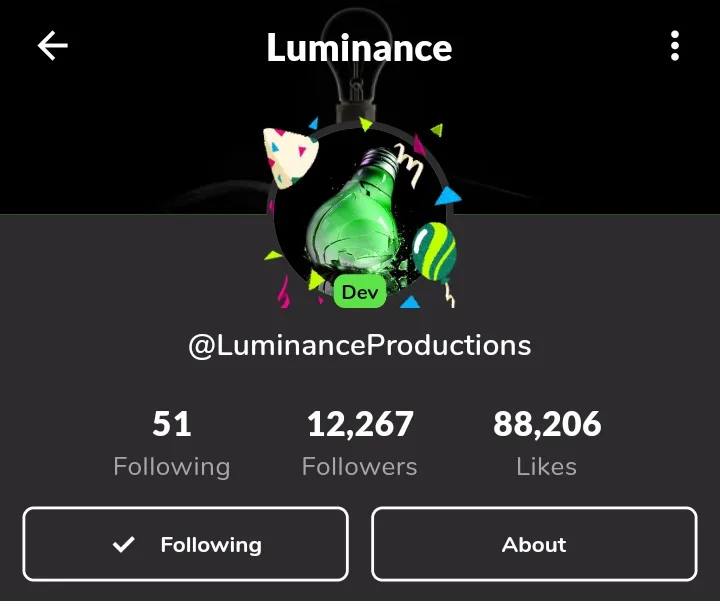The width and height of the screenshot is (720, 601).
Task: Click the pink streamer beside the avatar
Action: (283, 292)
